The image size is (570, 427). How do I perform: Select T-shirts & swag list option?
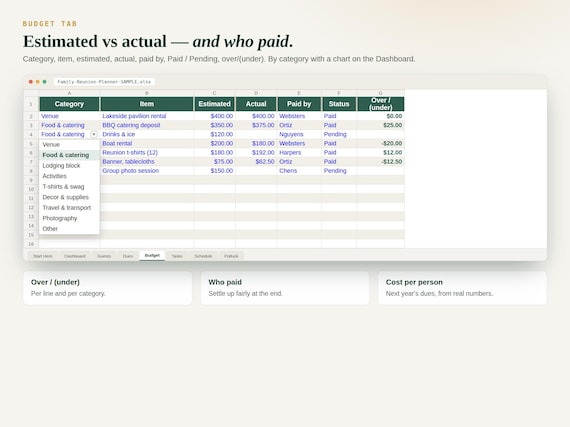69,186
